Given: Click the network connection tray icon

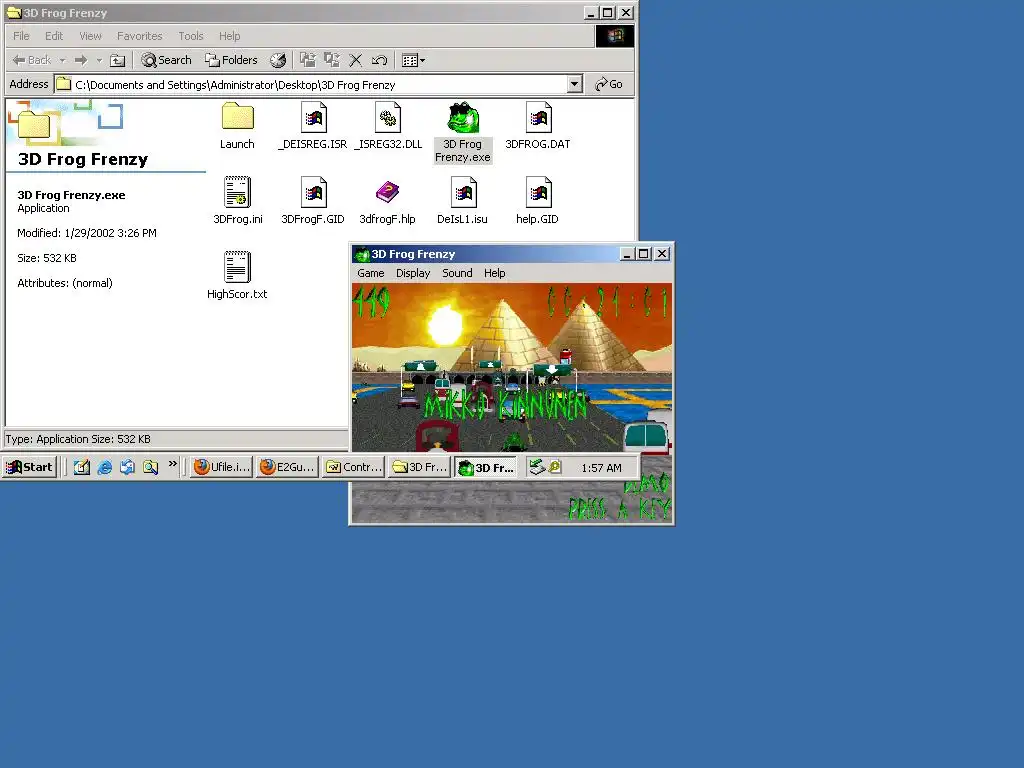Looking at the screenshot, I should [x=536, y=467].
